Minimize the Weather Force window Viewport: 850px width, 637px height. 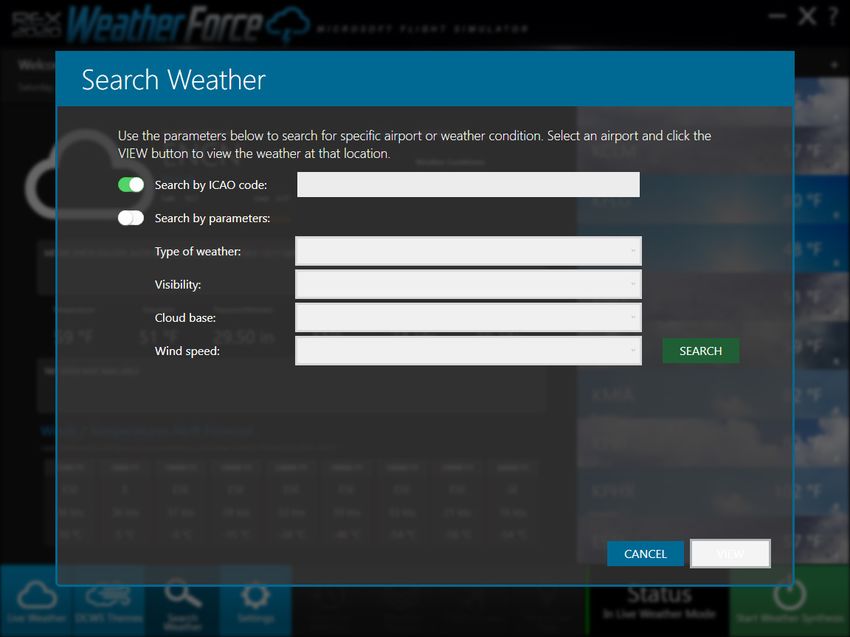[777, 16]
